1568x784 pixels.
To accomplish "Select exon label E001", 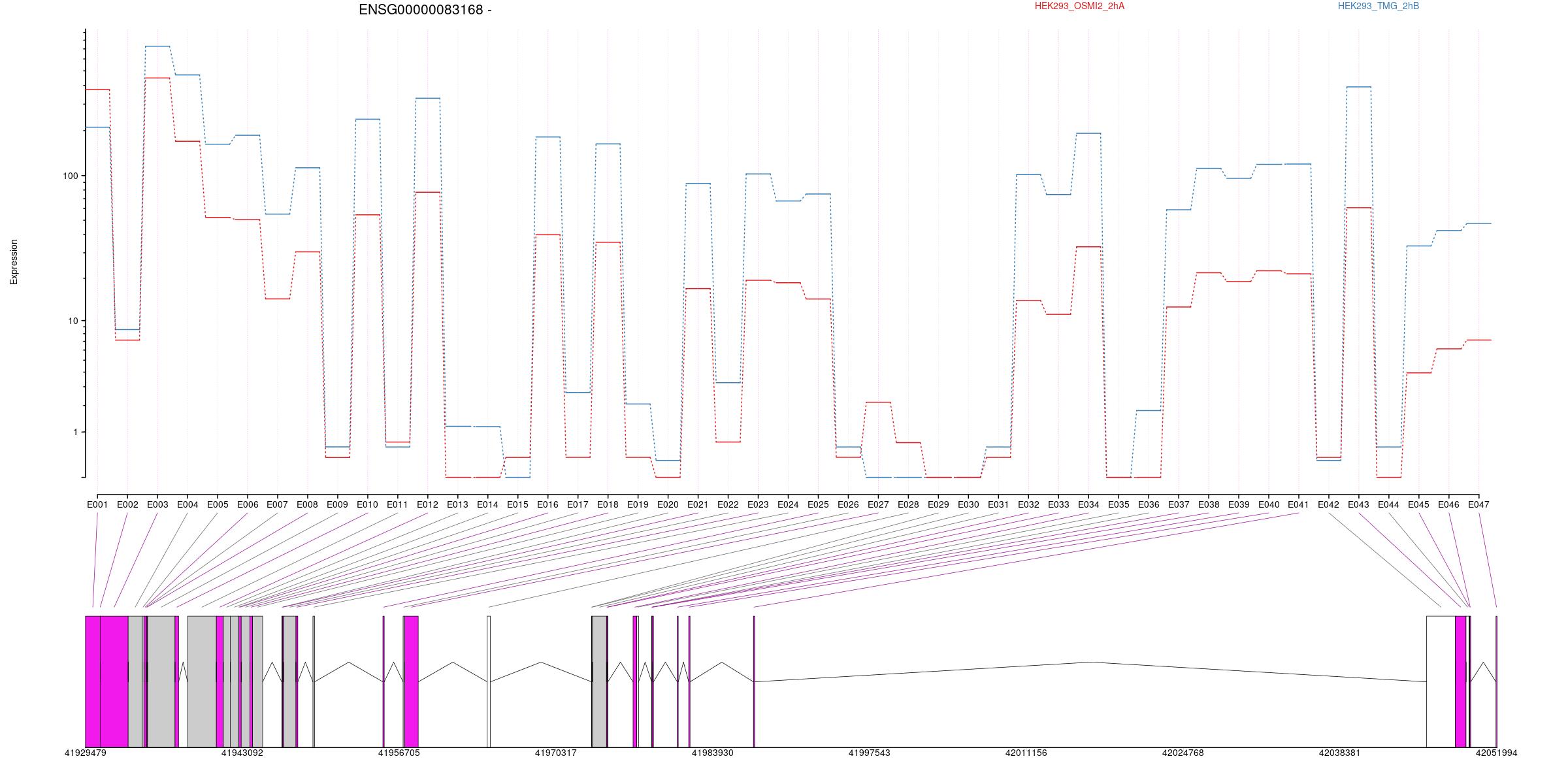I will (97, 504).
